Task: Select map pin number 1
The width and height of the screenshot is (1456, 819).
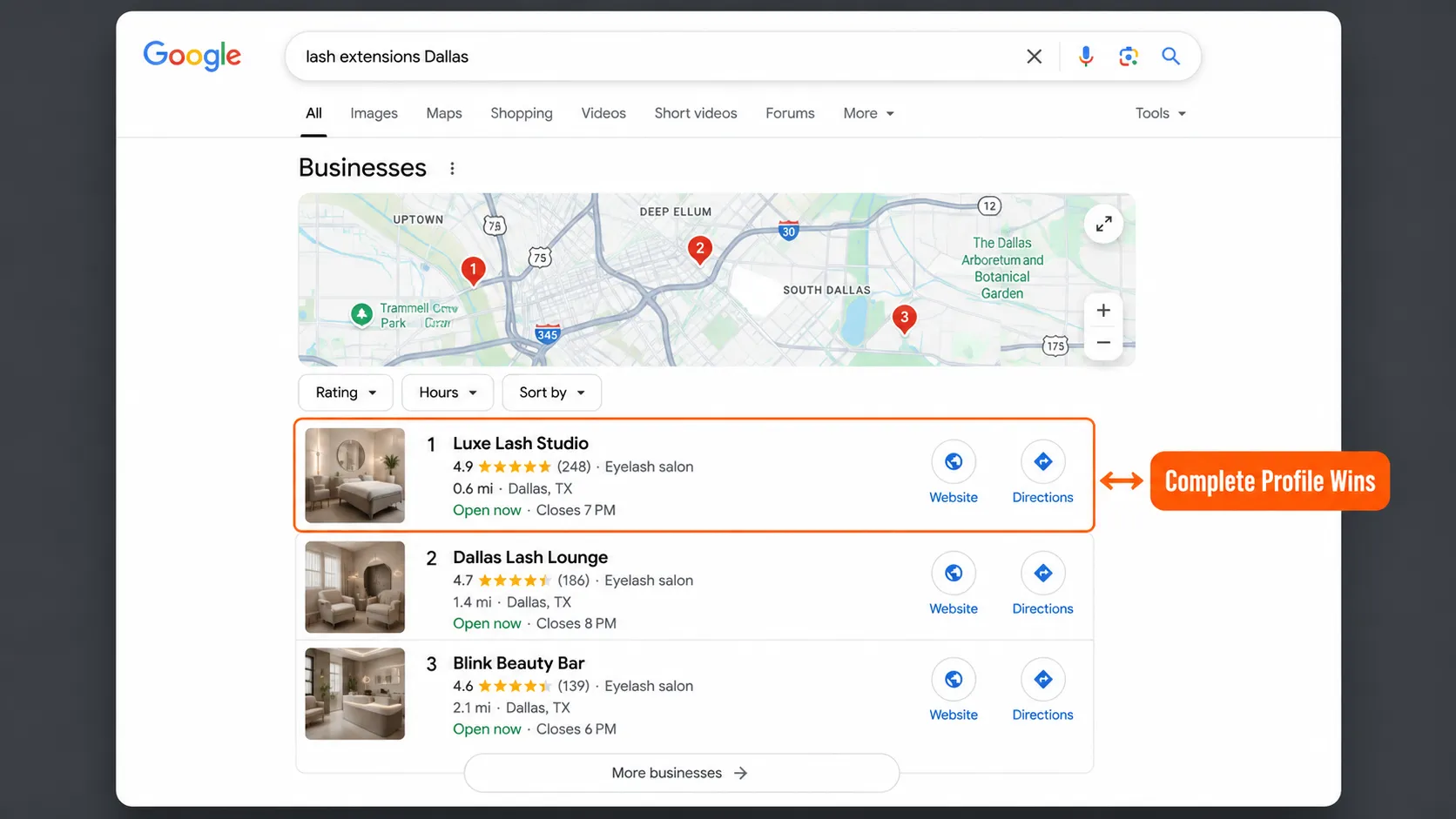Action: (x=473, y=271)
